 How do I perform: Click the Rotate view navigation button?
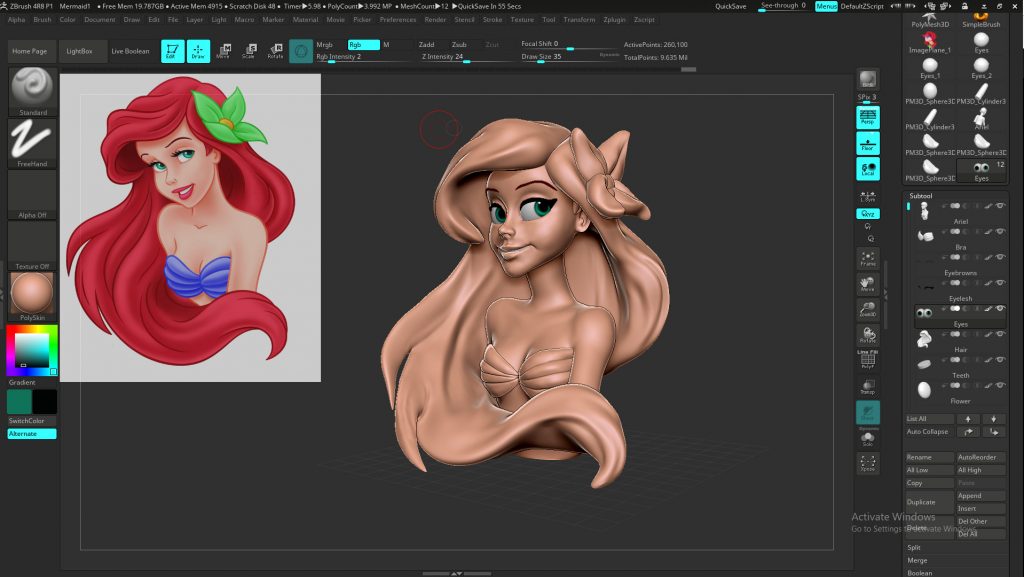tap(868, 335)
